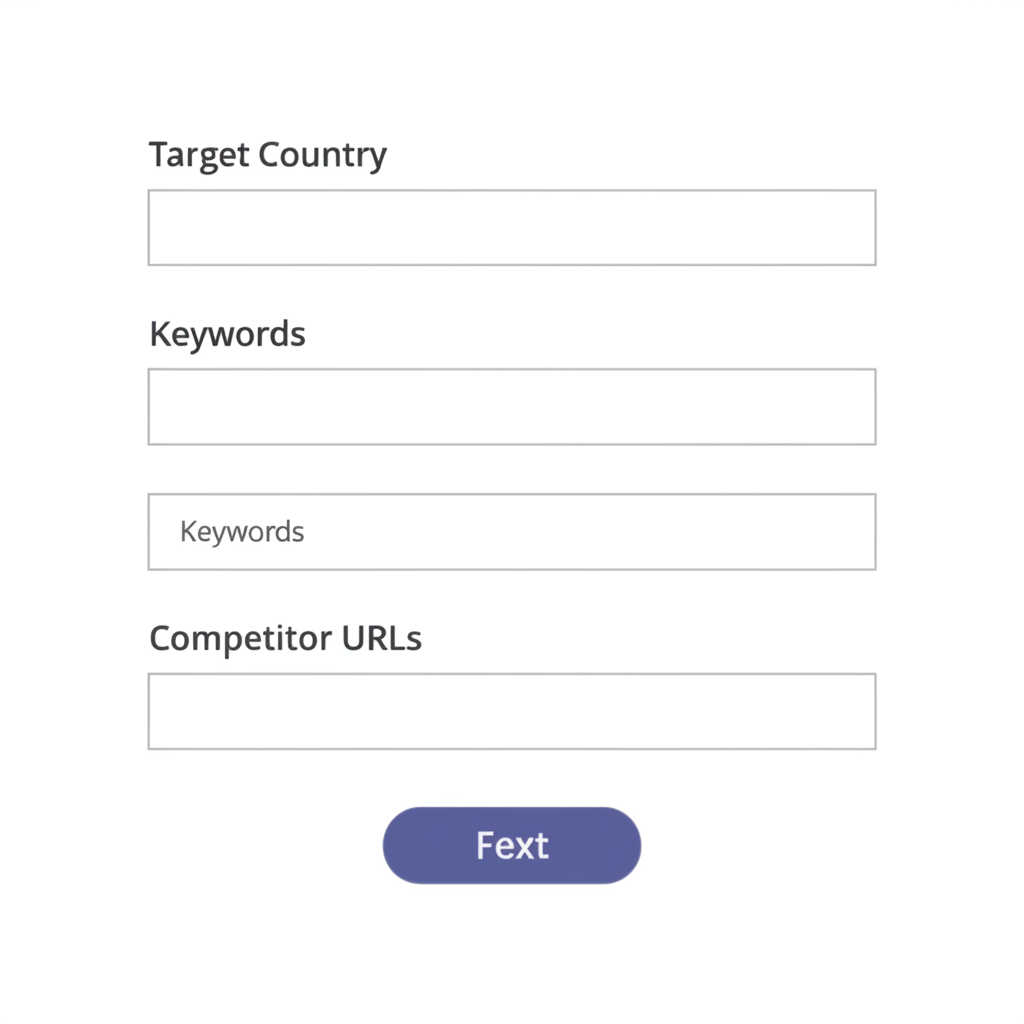The height and width of the screenshot is (1024, 1024).
Task: Submit the form using the Fext button
Action: click(x=512, y=846)
